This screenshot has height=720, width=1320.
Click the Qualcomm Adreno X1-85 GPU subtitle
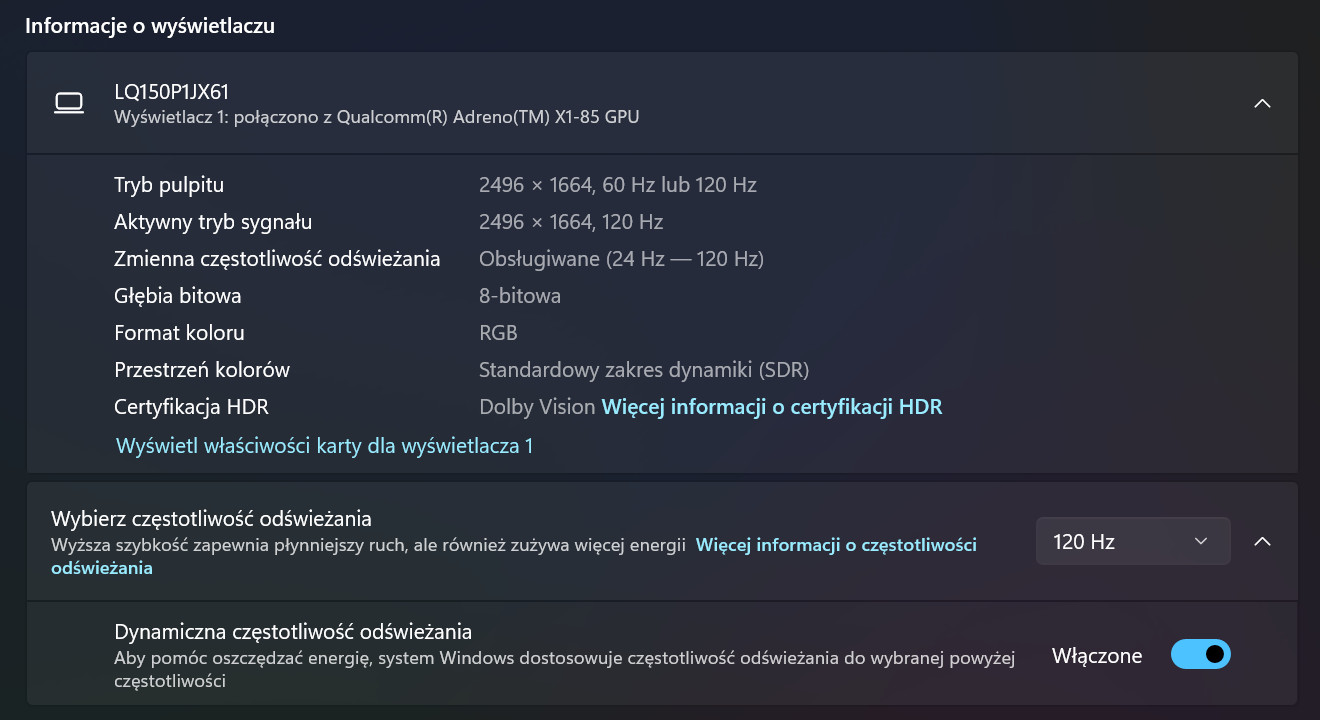click(x=376, y=117)
